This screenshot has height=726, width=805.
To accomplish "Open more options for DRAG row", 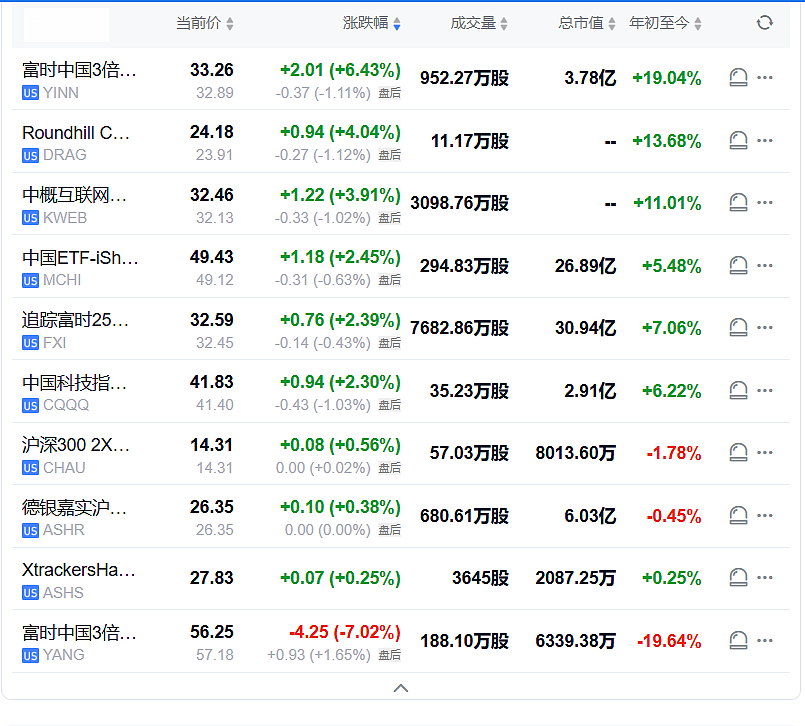I will click(x=765, y=140).
